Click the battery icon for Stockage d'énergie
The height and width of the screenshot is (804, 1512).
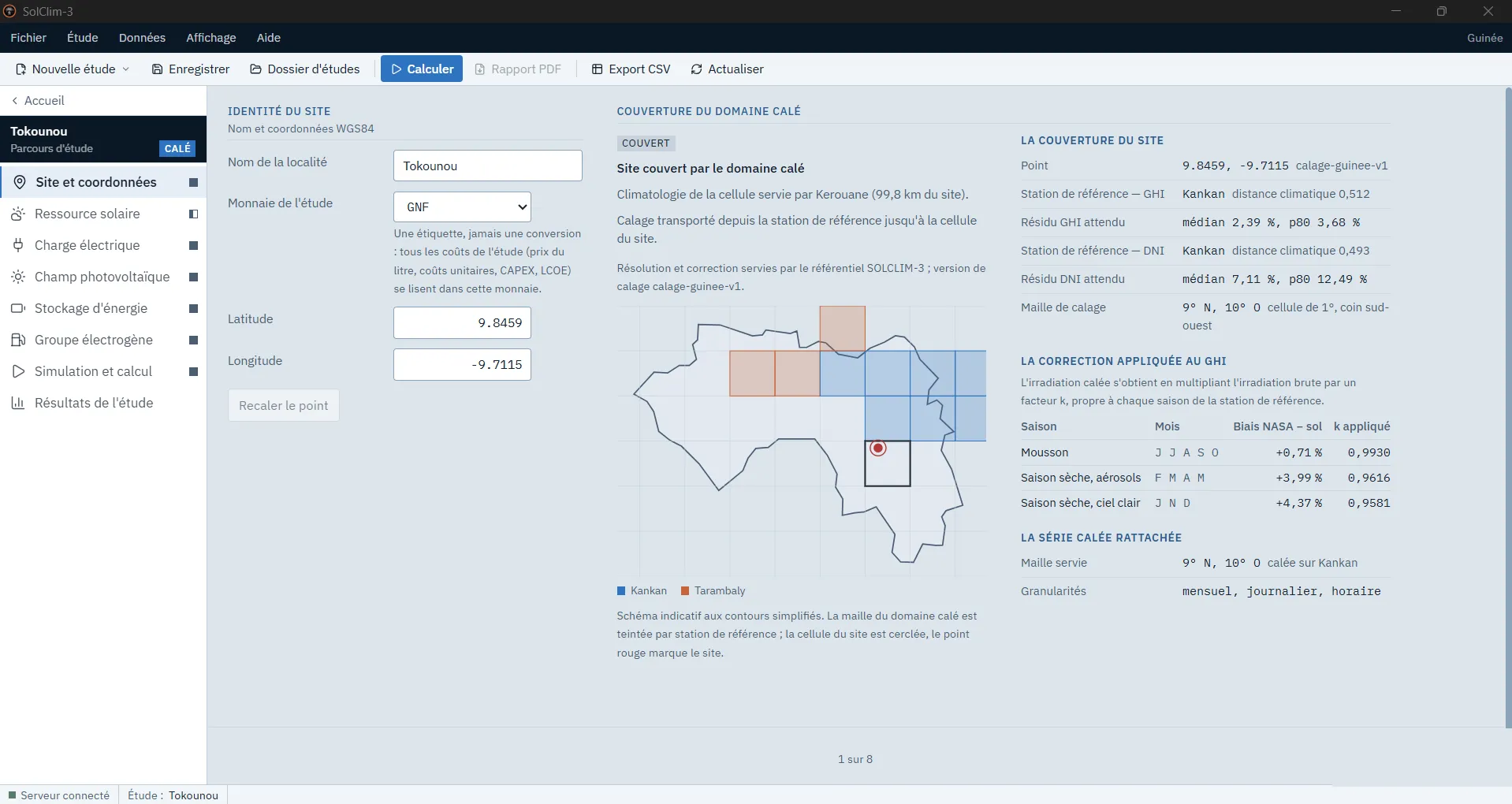click(x=18, y=308)
